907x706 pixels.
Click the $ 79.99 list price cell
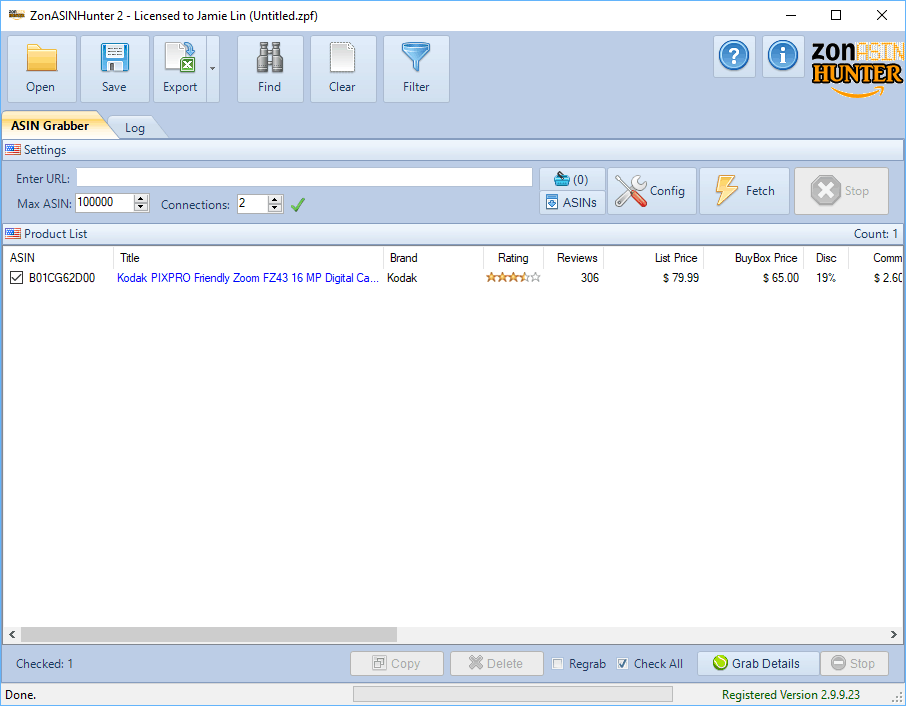681,278
